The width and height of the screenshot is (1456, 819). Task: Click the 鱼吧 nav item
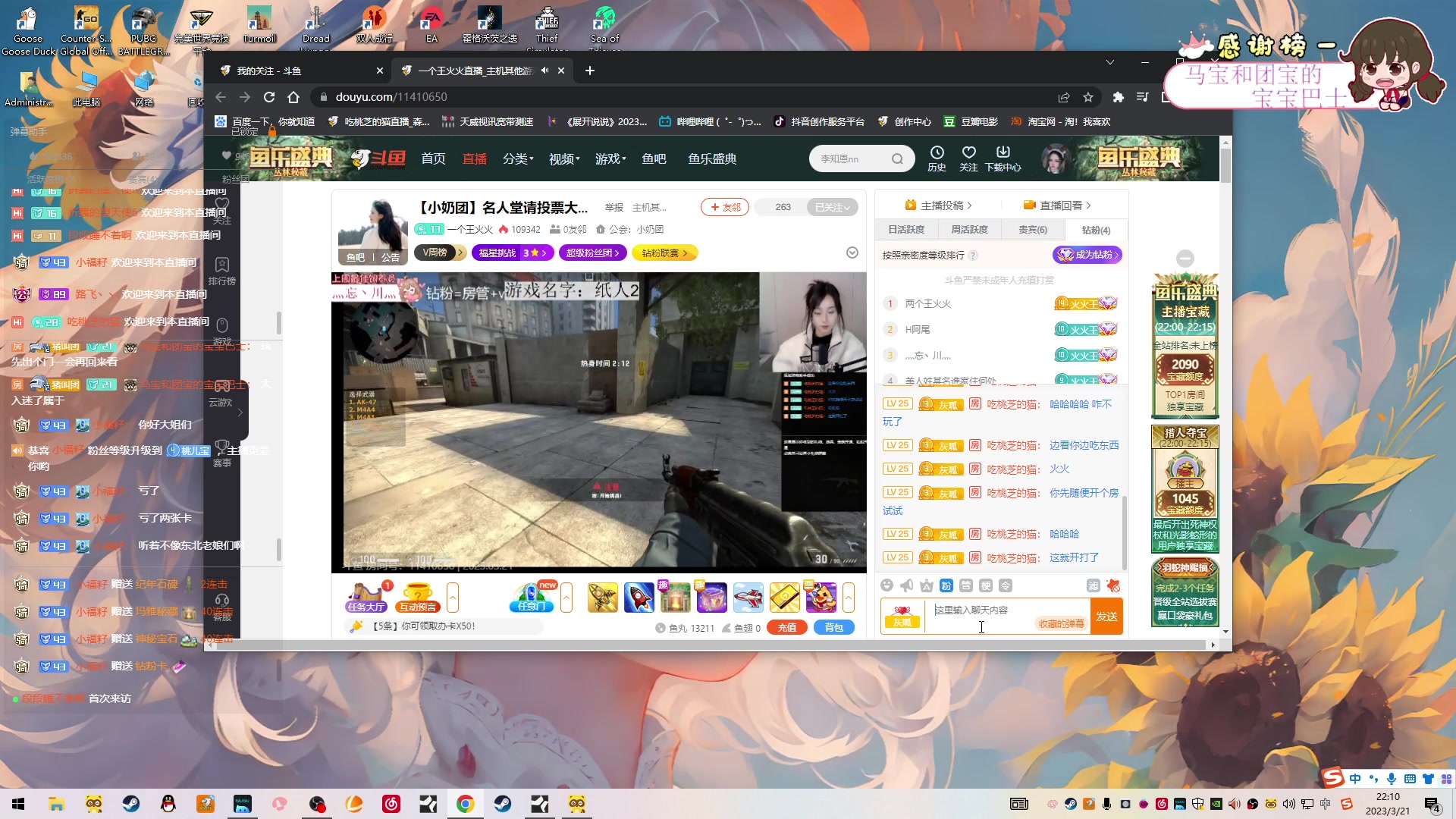click(x=654, y=158)
